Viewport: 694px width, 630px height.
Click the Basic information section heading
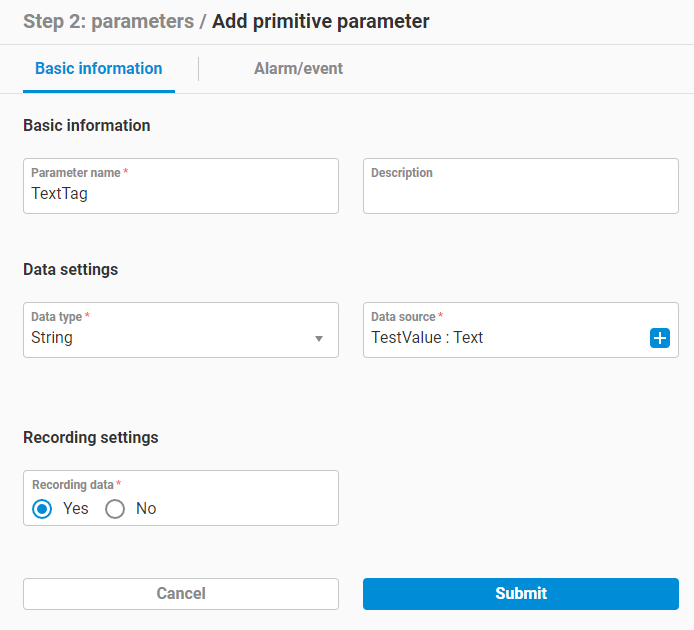click(86, 126)
